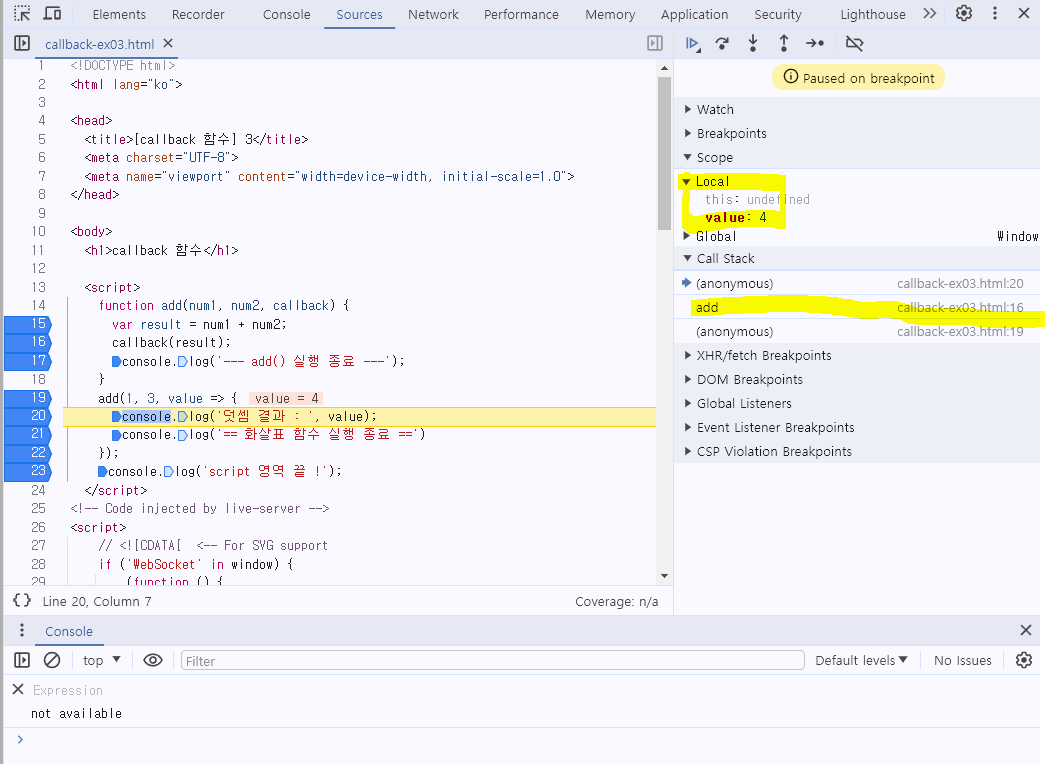
Task: Close the console drawer
Action: pos(1026,630)
